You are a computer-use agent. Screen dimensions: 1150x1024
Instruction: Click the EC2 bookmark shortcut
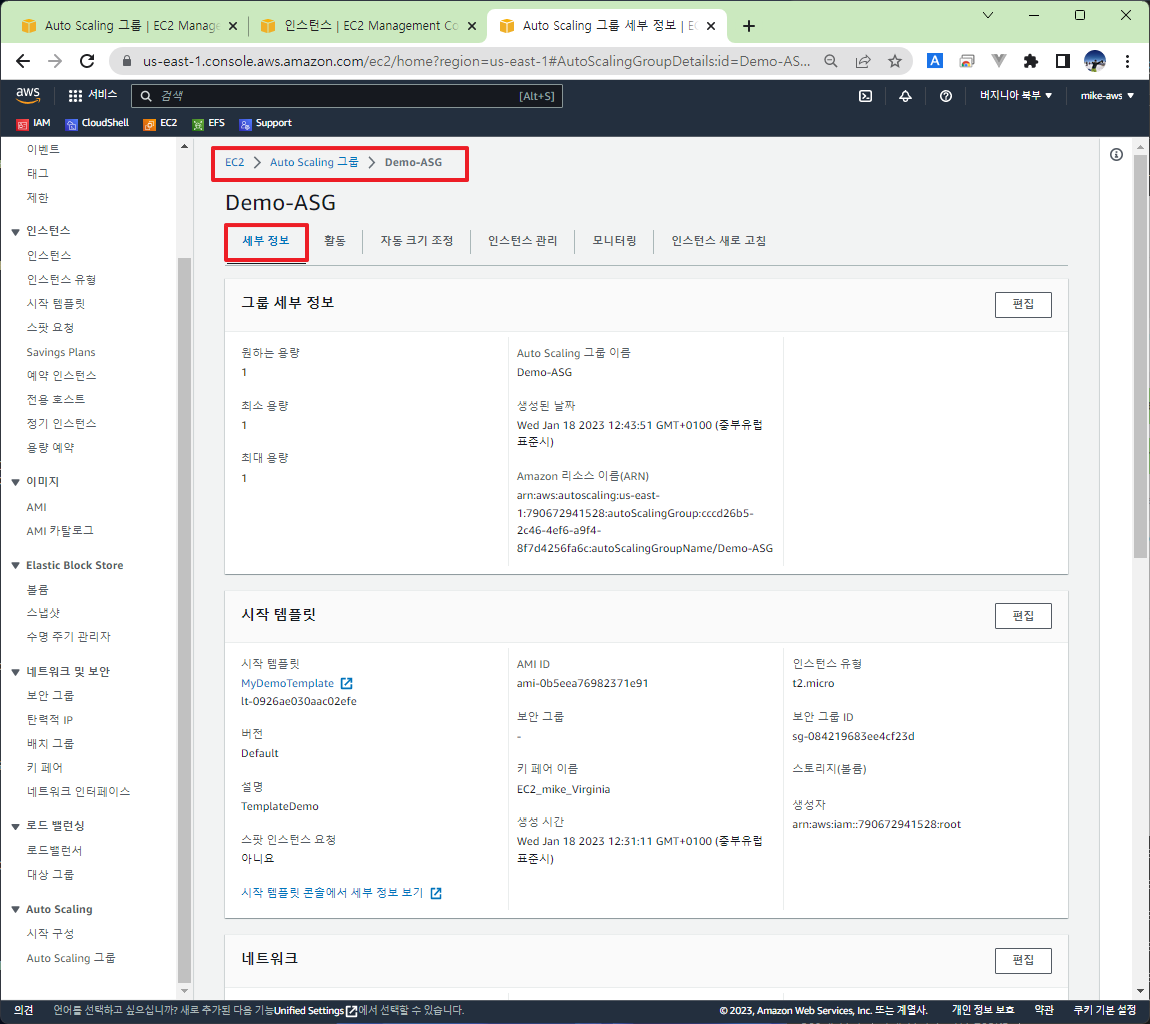161,123
